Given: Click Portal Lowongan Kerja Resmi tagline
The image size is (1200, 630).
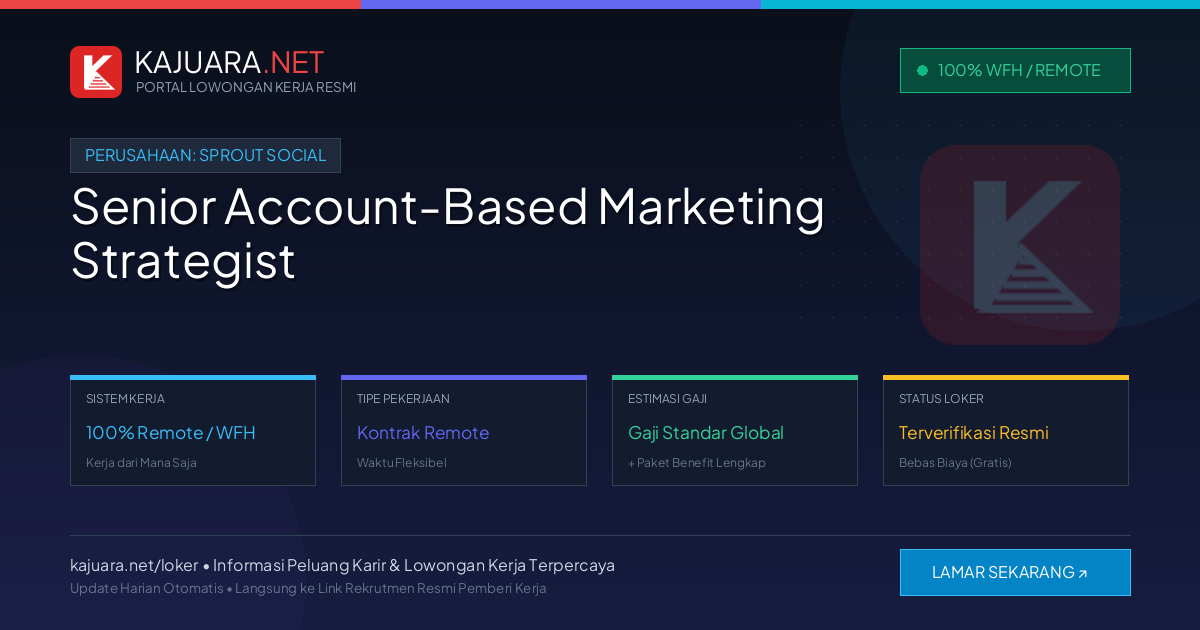Looking at the screenshot, I should tap(246, 87).
